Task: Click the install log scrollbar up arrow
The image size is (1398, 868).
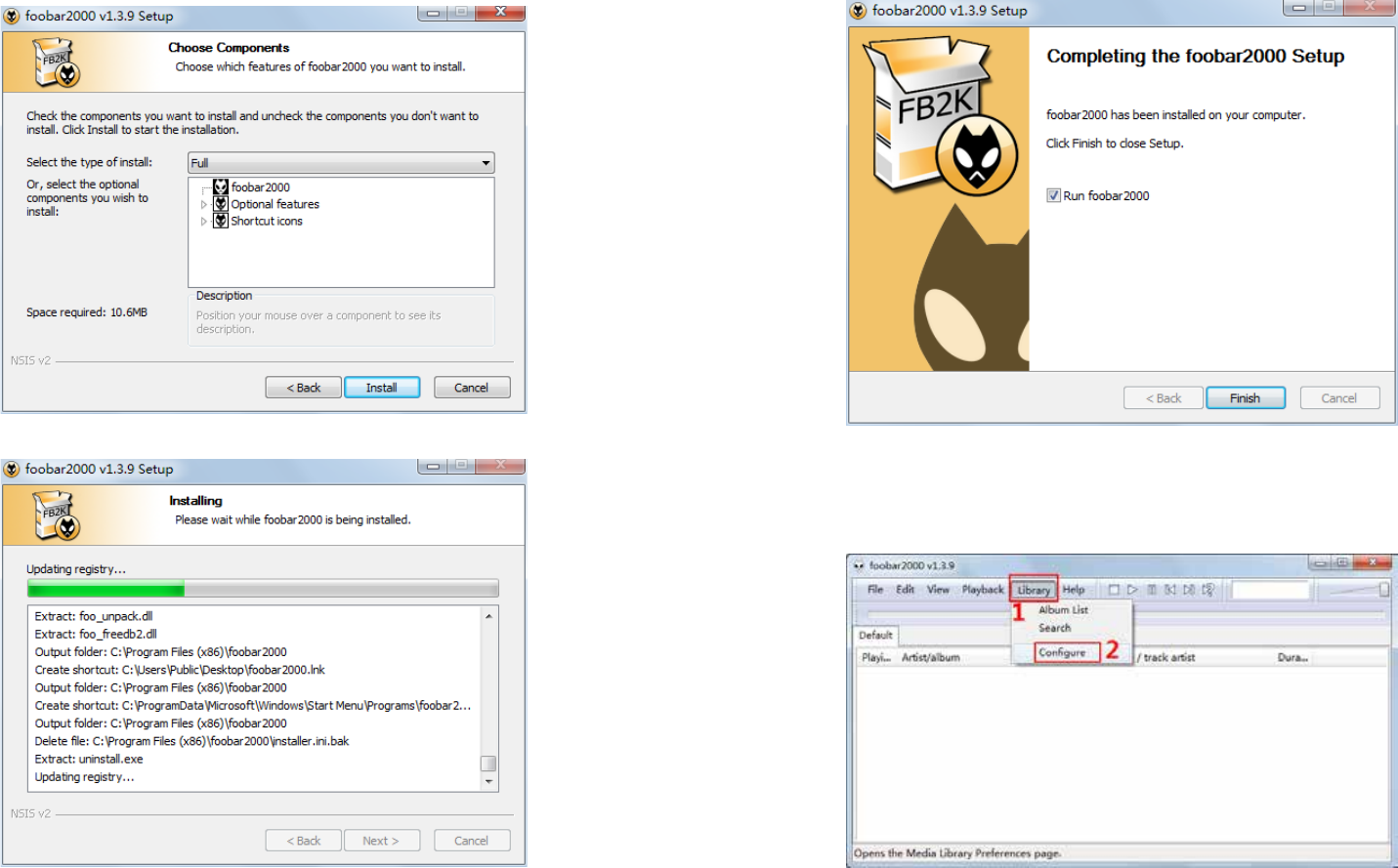Action: tap(488, 616)
